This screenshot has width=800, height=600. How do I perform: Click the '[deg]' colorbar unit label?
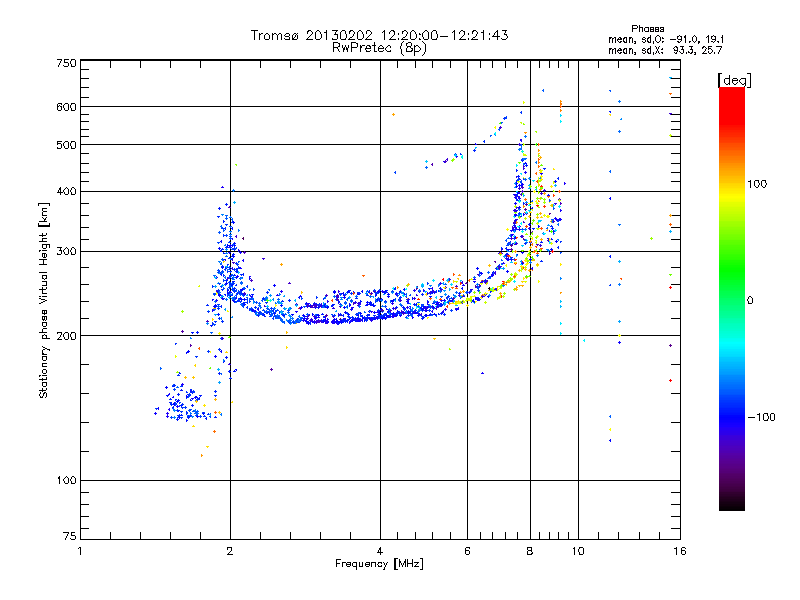point(734,80)
